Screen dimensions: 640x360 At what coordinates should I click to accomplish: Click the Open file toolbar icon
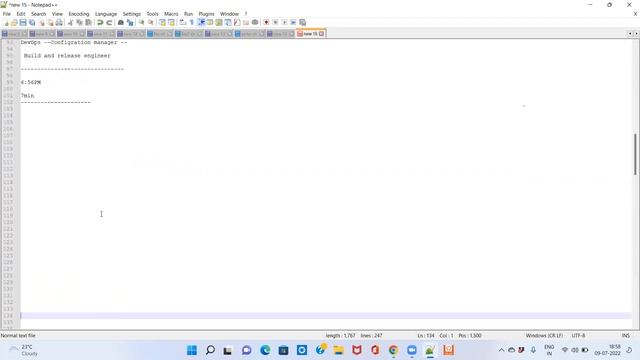pyautogui.click(x=14, y=22)
